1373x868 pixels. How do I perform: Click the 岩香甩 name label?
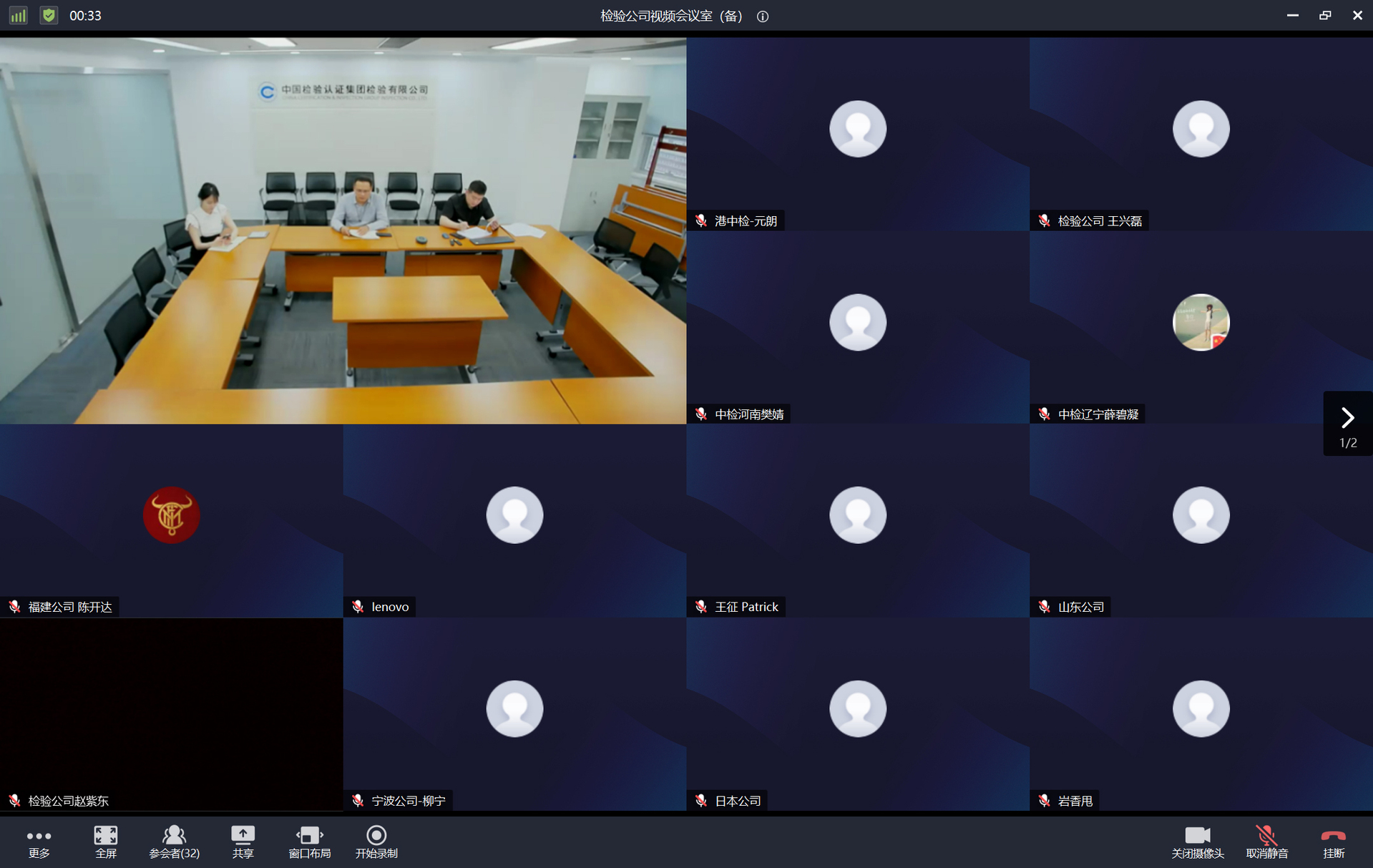coord(1075,801)
